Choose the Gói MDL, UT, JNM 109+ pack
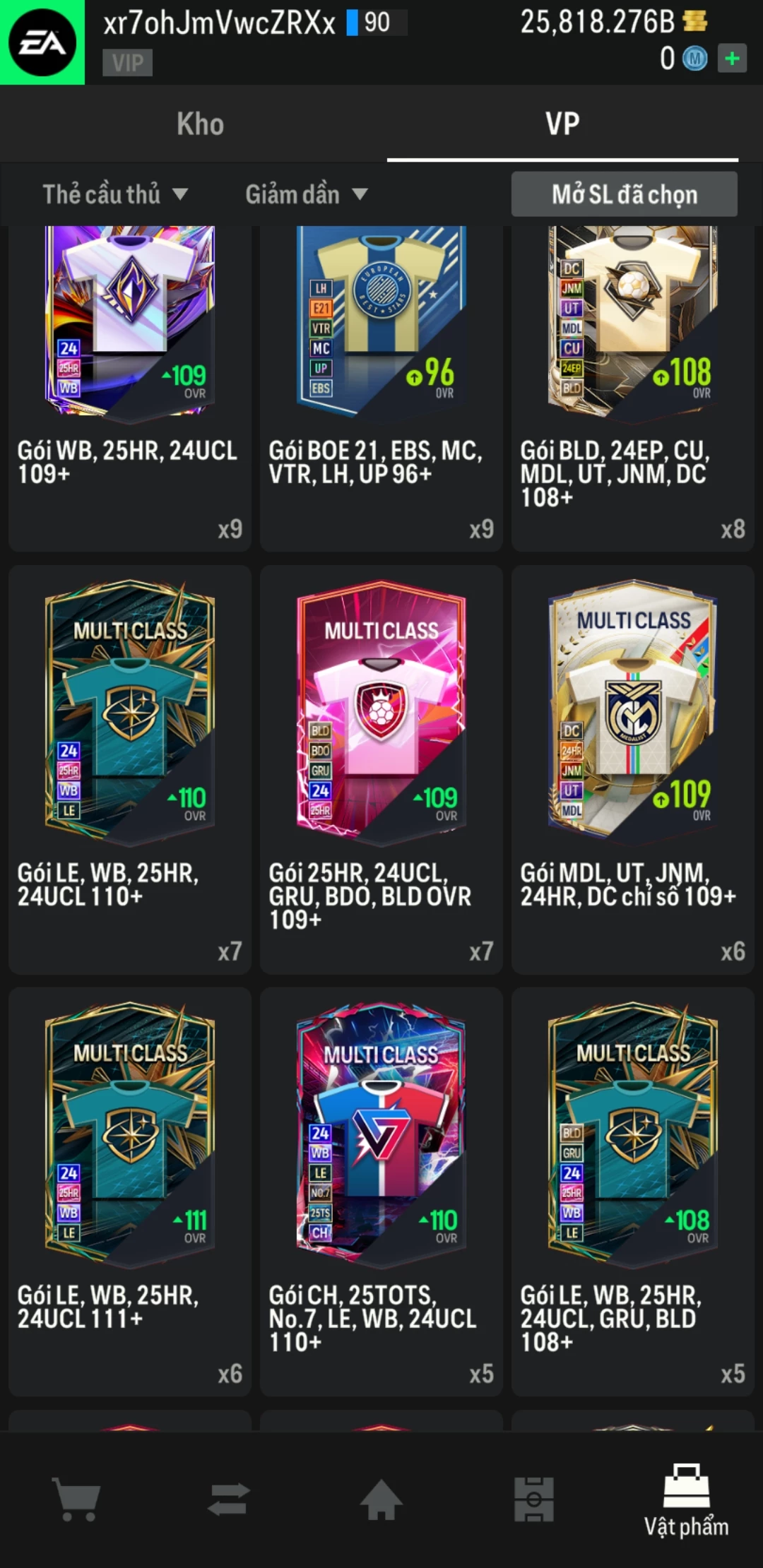This screenshot has height=1568, width=763. pos(633,769)
